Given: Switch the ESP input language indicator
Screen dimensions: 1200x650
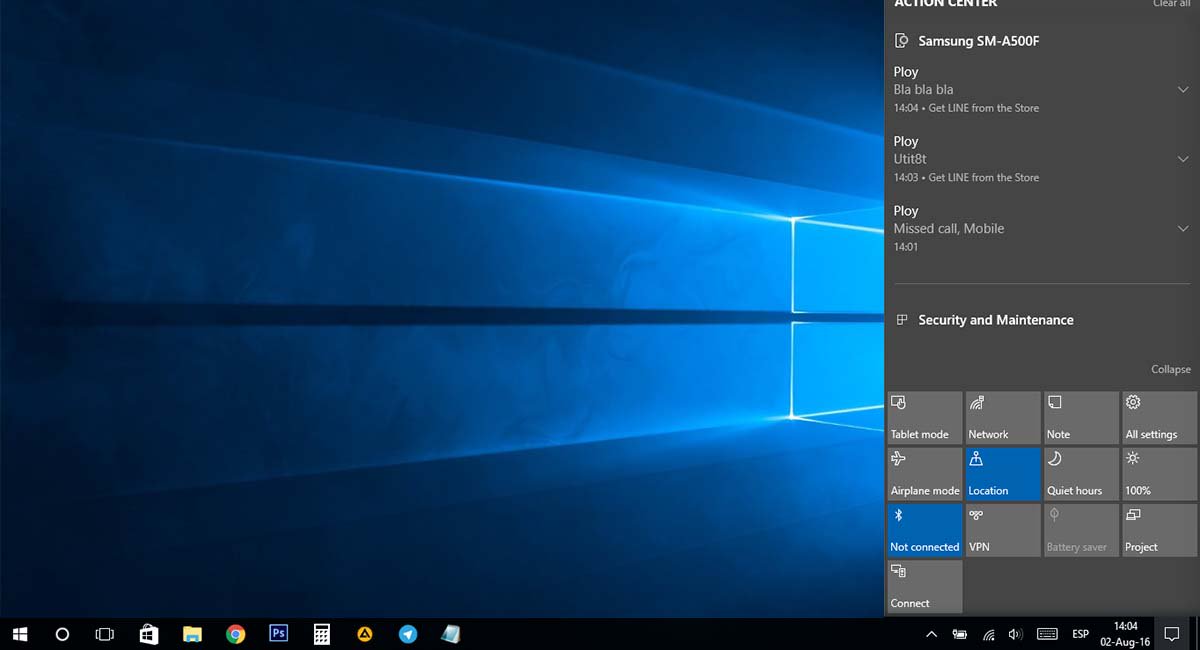Looking at the screenshot, I should coord(1081,634).
